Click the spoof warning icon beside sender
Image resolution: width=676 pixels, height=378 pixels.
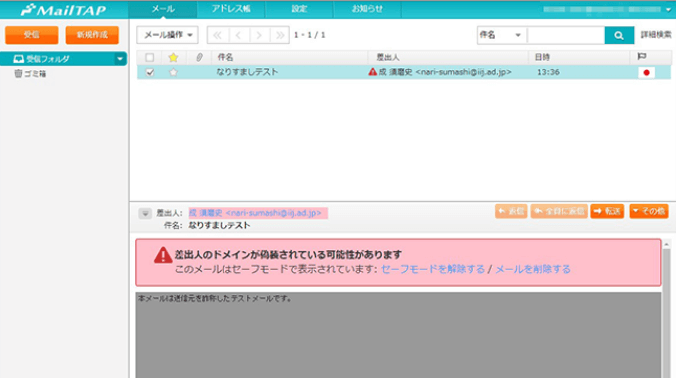click(372, 72)
